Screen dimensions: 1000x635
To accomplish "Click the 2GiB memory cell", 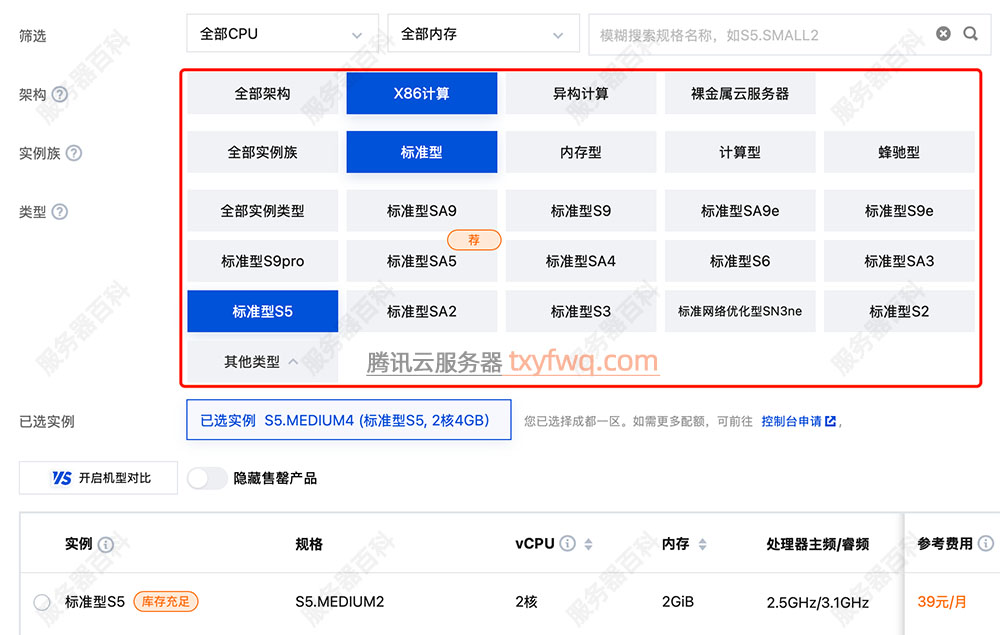I will coord(677,602).
